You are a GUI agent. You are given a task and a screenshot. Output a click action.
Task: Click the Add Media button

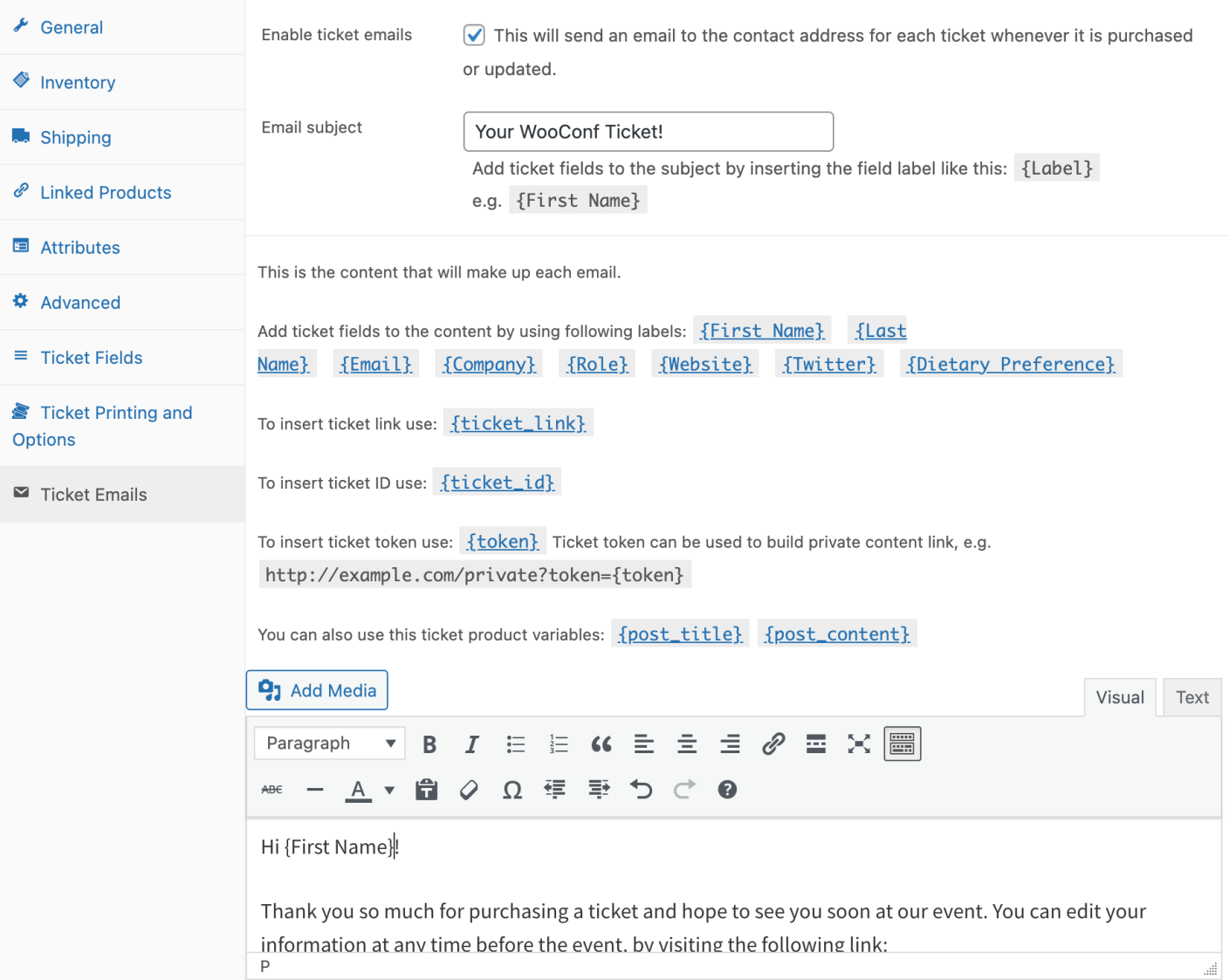pyautogui.click(x=316, y=690)
